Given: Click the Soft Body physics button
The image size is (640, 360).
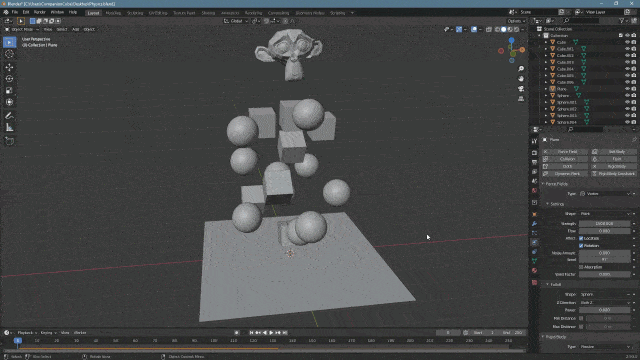Looking at the screenshot, I should point(613,152).
